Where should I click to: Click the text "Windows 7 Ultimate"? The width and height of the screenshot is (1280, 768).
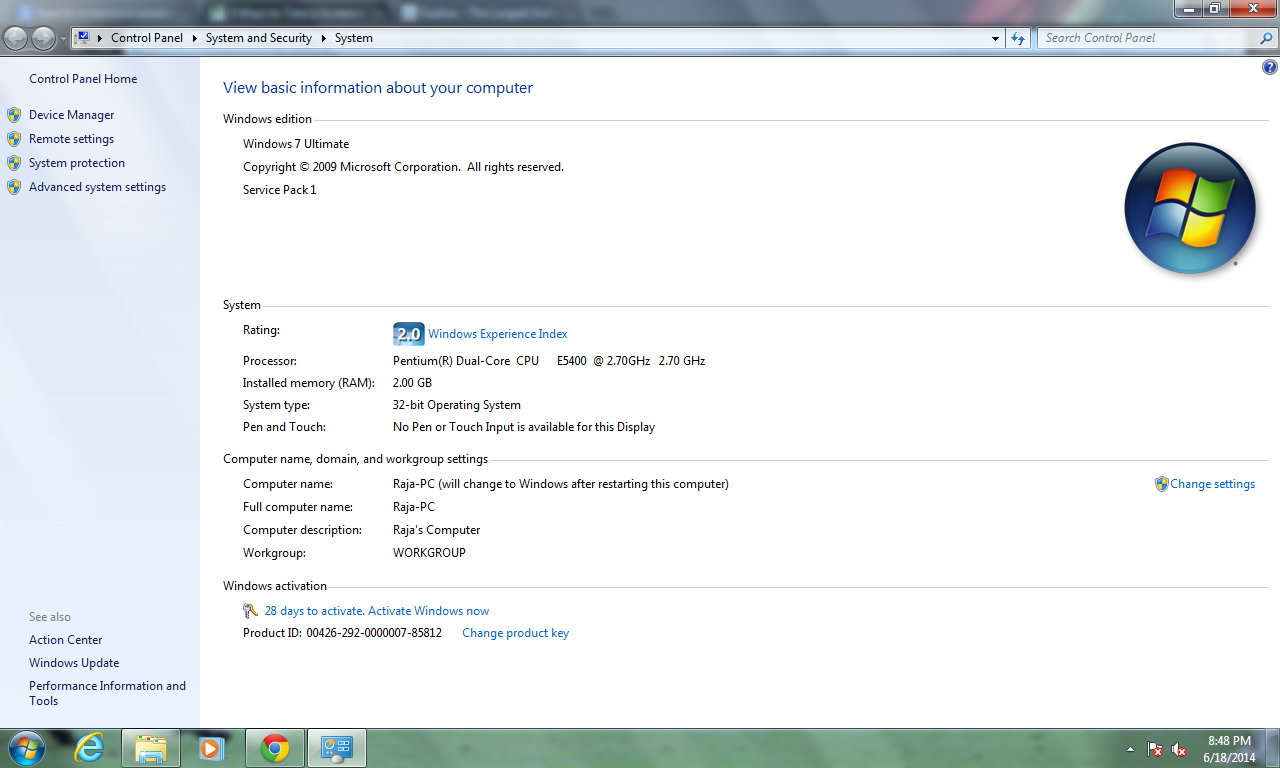coord(296,144)
